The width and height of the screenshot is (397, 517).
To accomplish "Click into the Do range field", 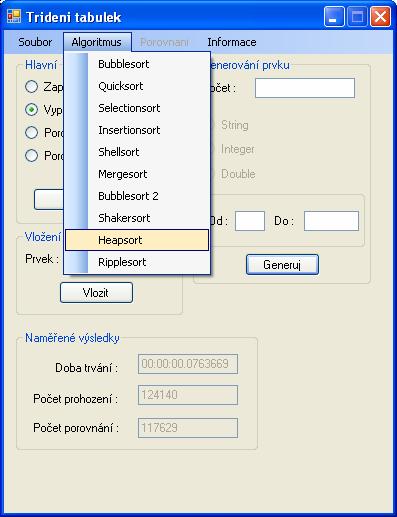I will click(331, 221).
